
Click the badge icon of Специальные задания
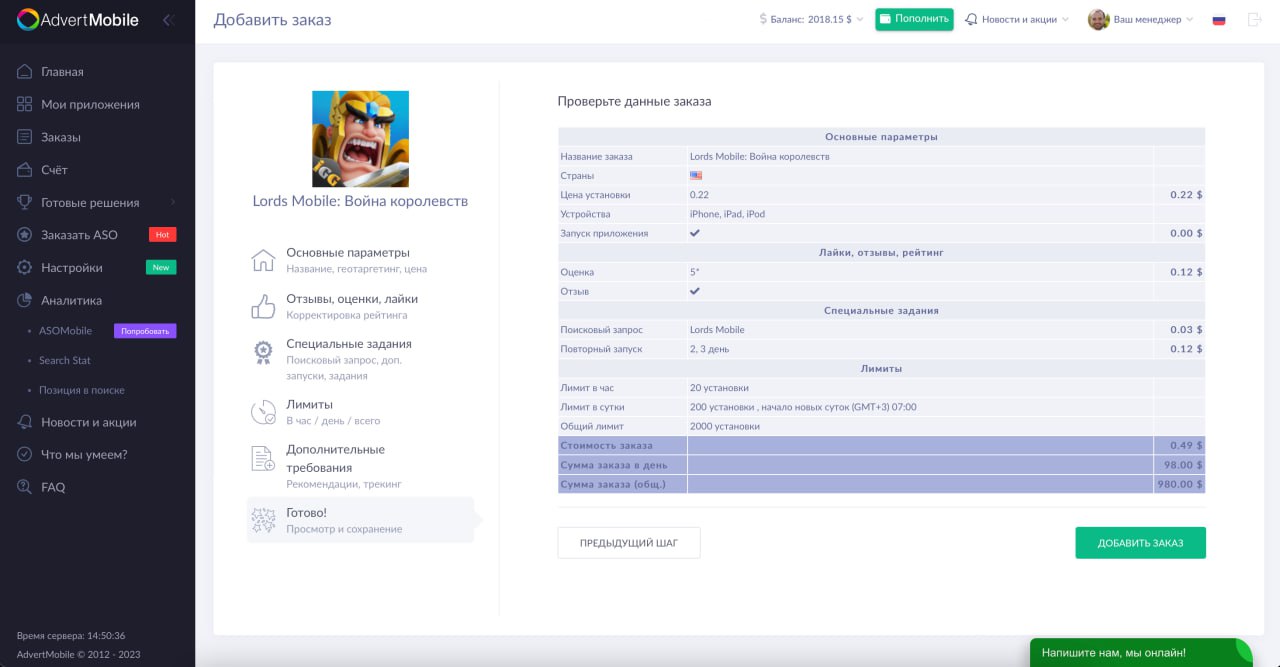263,351
